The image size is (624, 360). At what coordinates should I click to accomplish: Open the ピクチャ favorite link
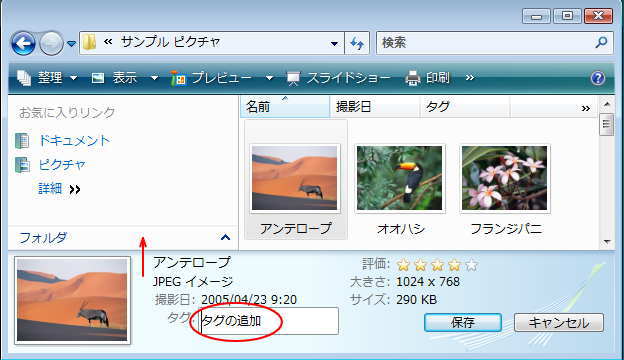(x=62, y=165)
